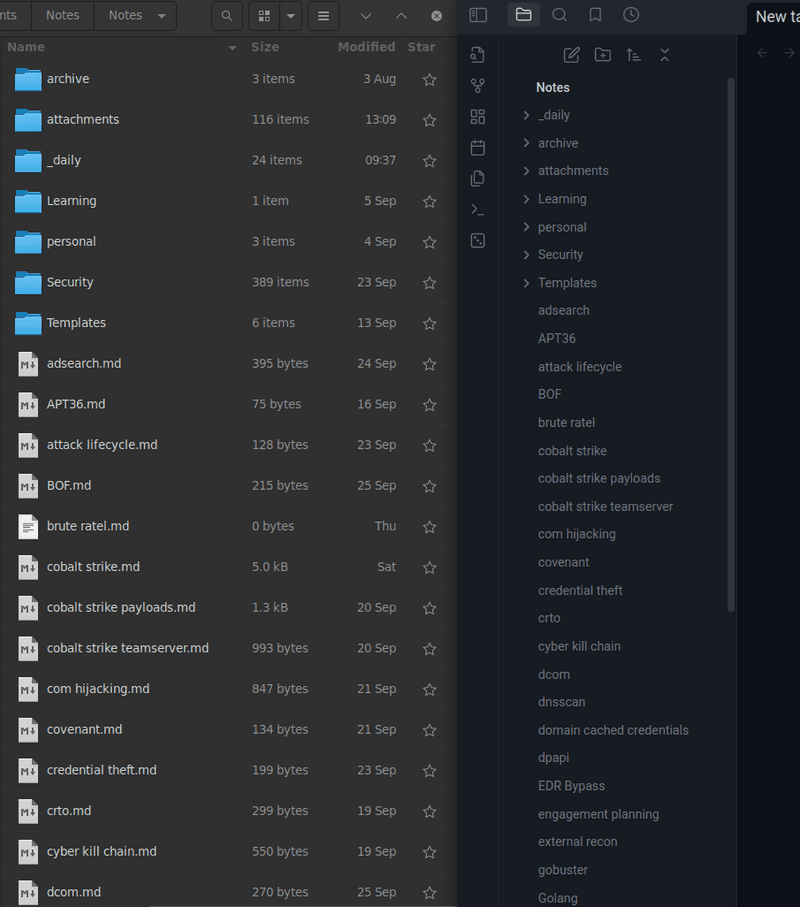This screenshot has width=800, height=907.
Task: Open the cobalt strike payloads note
Action: pos(599,478)
